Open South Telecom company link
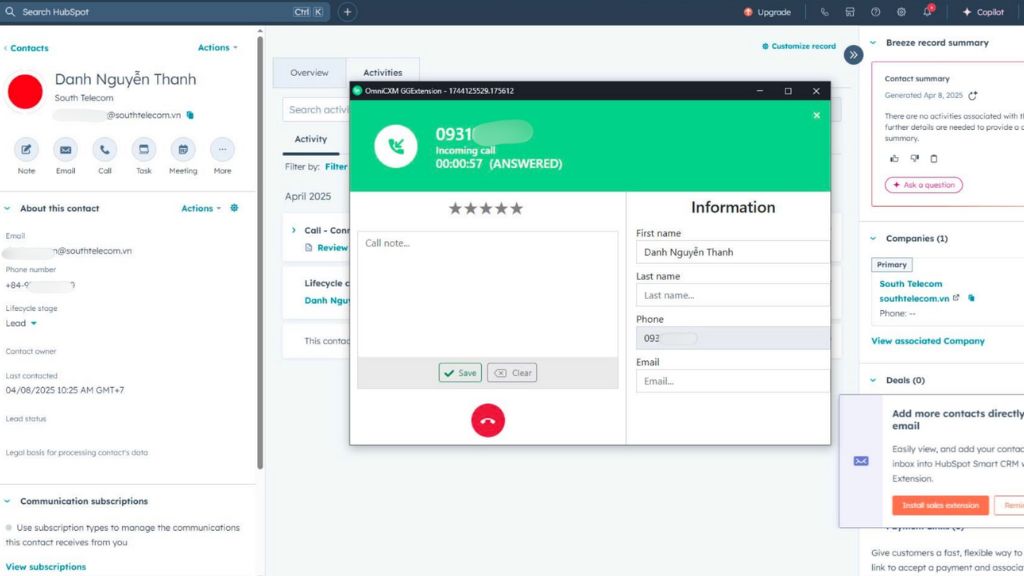This screenshot has height=576, width=1024. click(x=911, y=284)
